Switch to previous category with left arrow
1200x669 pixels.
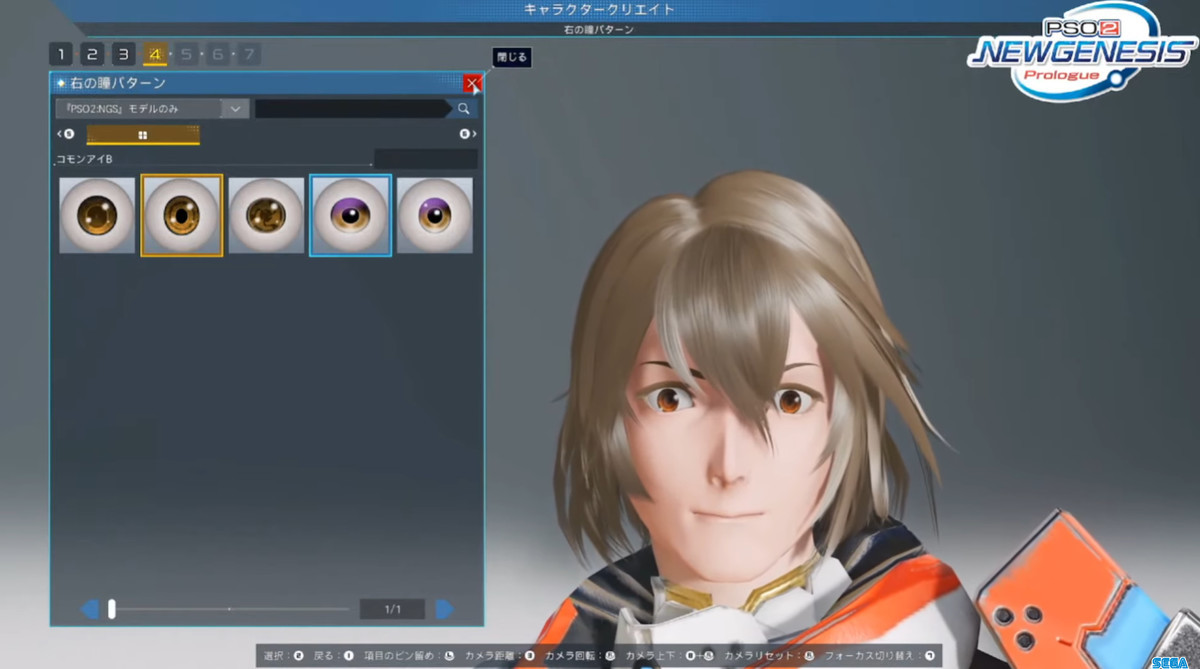(x=66, y=134)
